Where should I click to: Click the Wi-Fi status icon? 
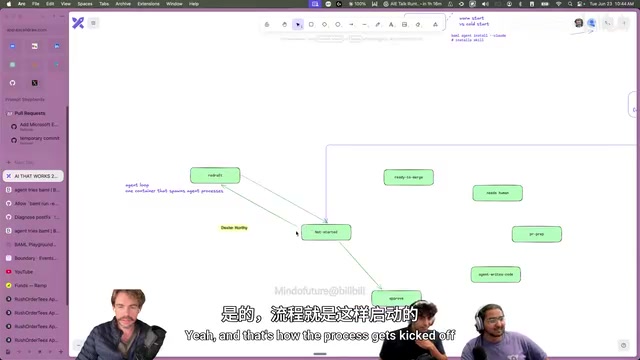(x=558, y=4)
